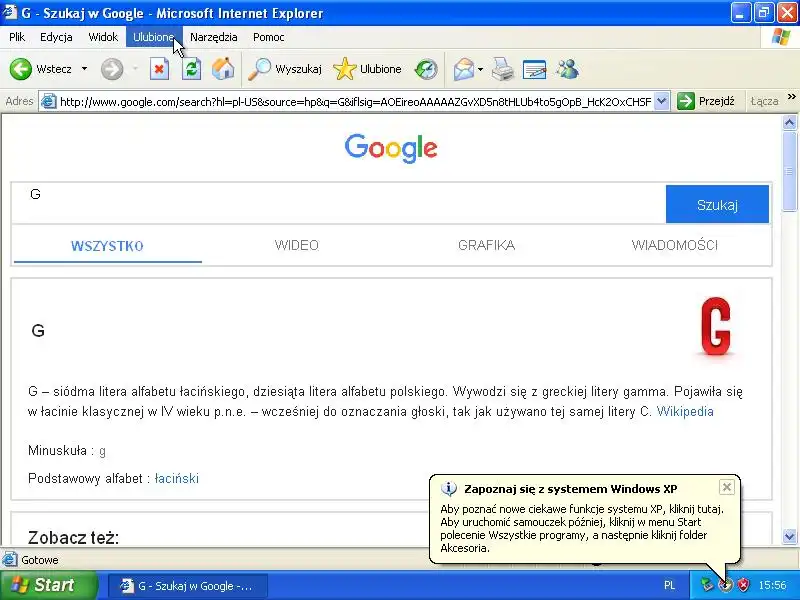
Task: Click the red G letter thumbnail
Action: pyautogui.click(x=716, y=326)
